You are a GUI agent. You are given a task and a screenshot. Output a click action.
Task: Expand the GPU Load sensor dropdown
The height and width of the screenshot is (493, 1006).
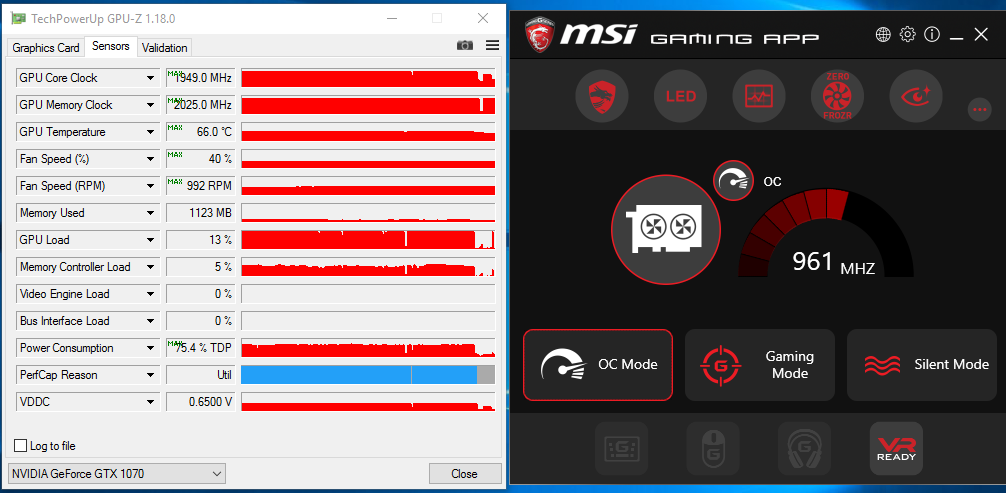[x=151, y=240]
